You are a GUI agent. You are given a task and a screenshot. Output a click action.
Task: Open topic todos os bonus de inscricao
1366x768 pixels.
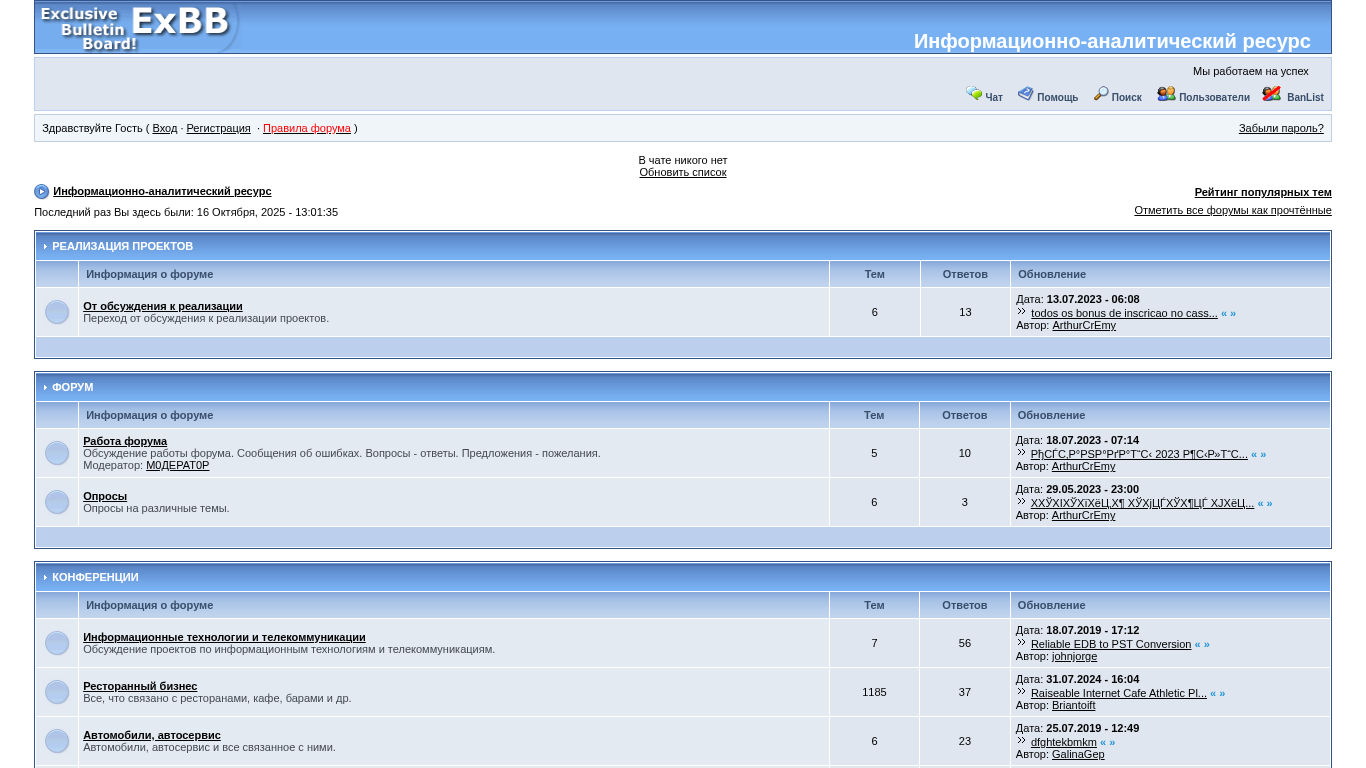coord(1124,313)
